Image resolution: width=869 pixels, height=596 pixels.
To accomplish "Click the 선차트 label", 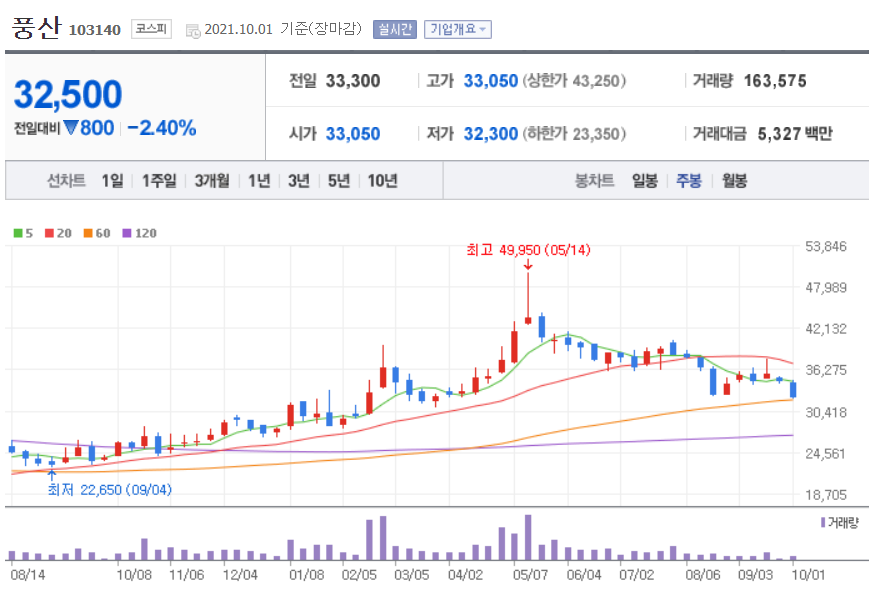I will pos(66,181).
